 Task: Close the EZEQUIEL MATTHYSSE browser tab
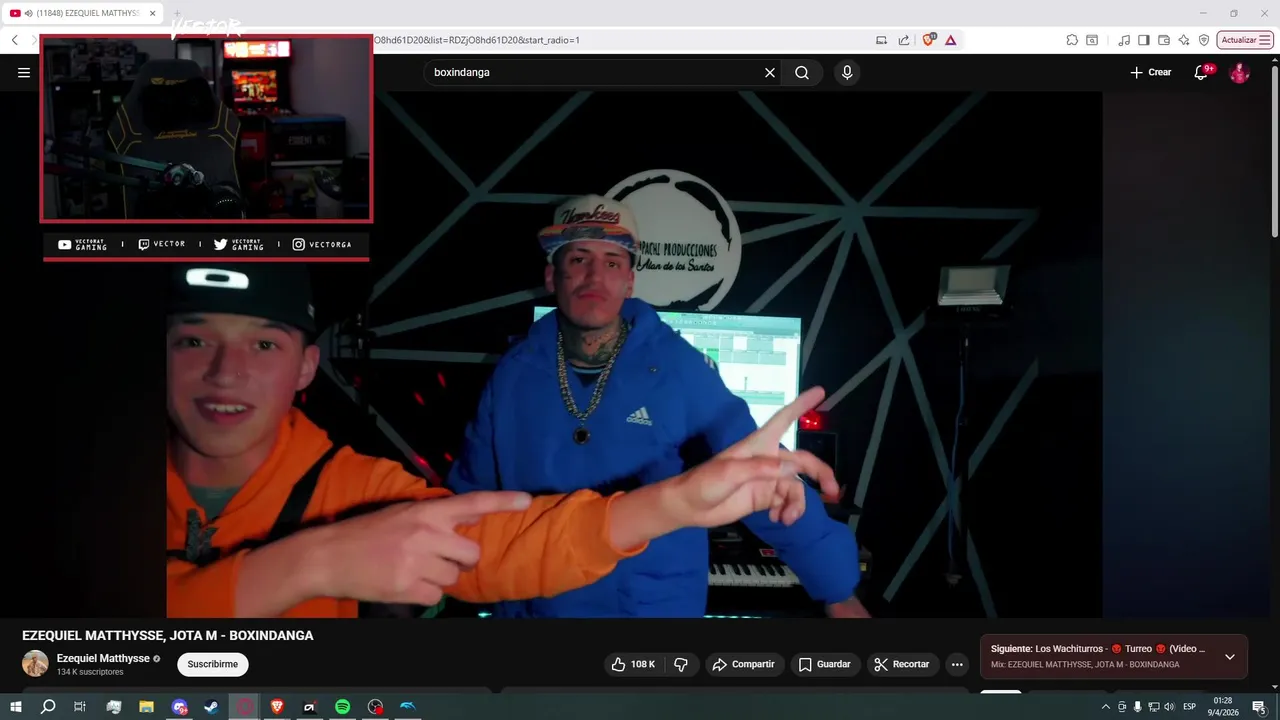coord(153,13)
